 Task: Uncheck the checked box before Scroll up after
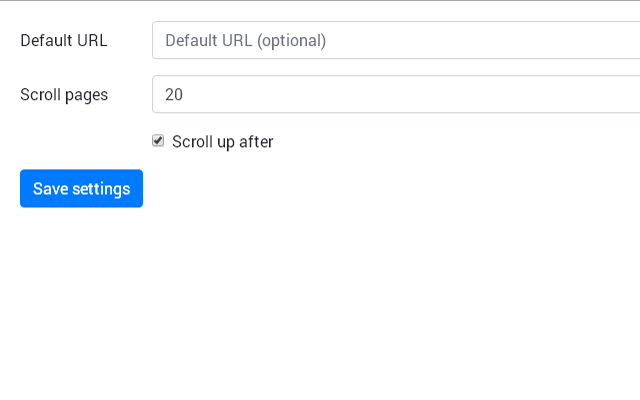point(158,141)
